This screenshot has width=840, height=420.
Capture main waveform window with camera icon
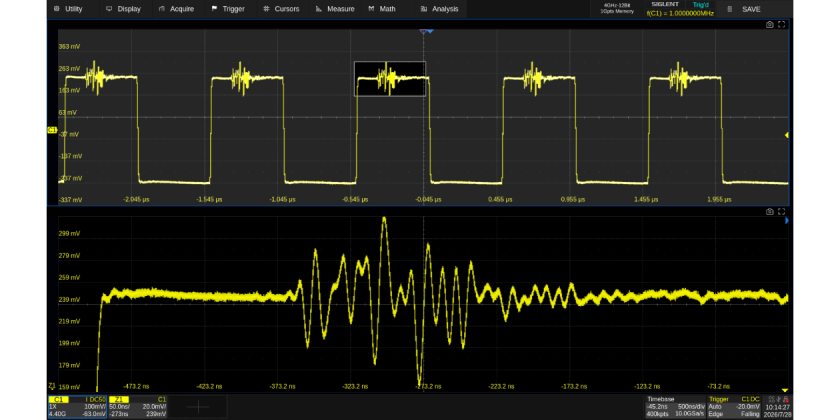770,25
